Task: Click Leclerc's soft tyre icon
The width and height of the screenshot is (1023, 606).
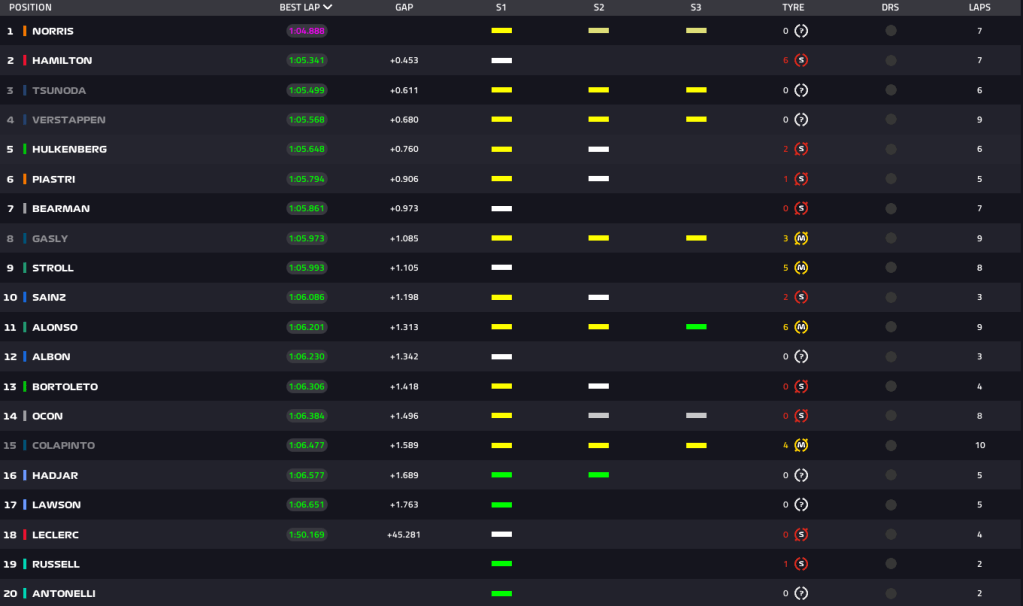Action: coord(801,534)
